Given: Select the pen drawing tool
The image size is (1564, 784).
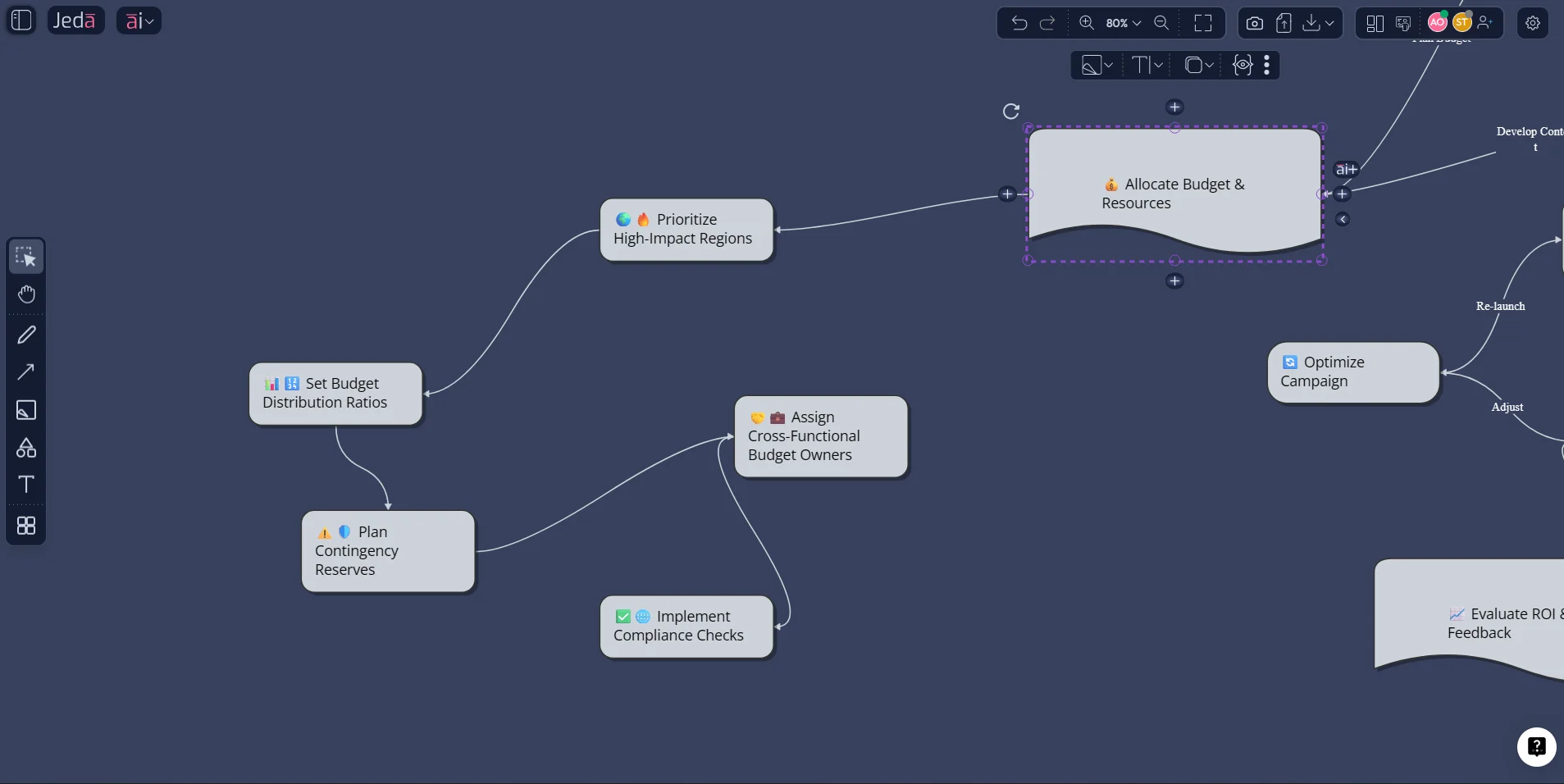Looking at the screenshot, I should [x=27, y=335].
